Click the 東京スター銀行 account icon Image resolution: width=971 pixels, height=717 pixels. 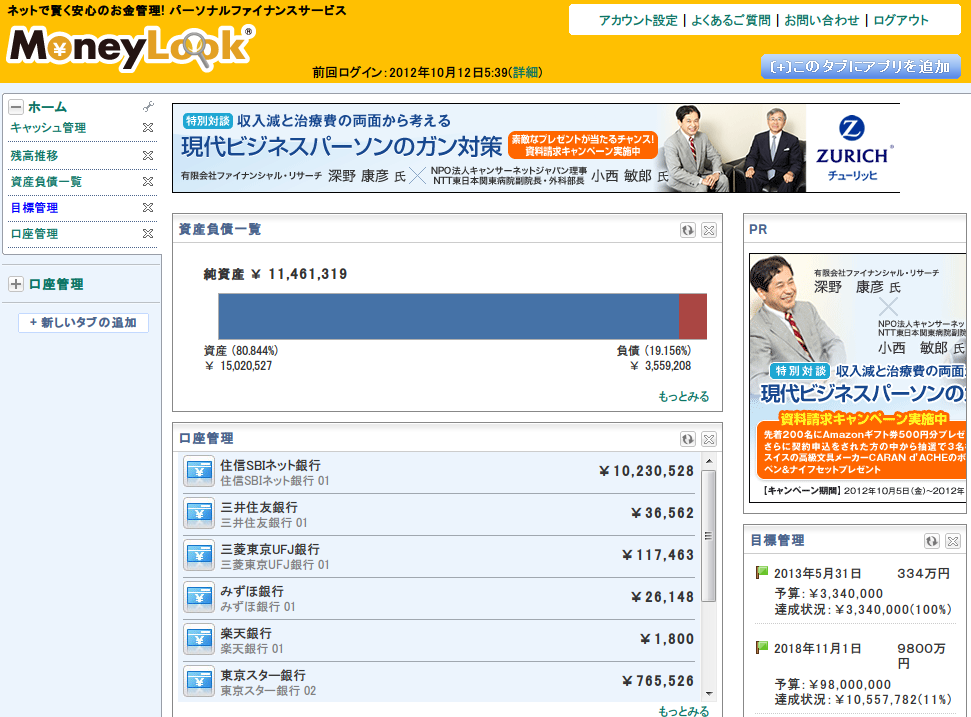click(199, 681)
